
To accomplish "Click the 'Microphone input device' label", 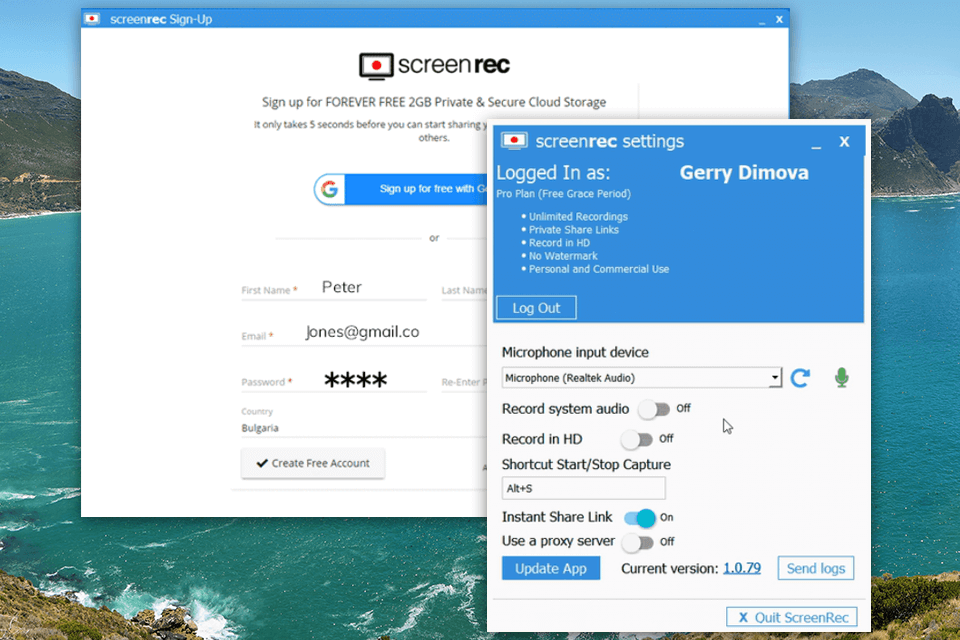I will pos(575,352).
